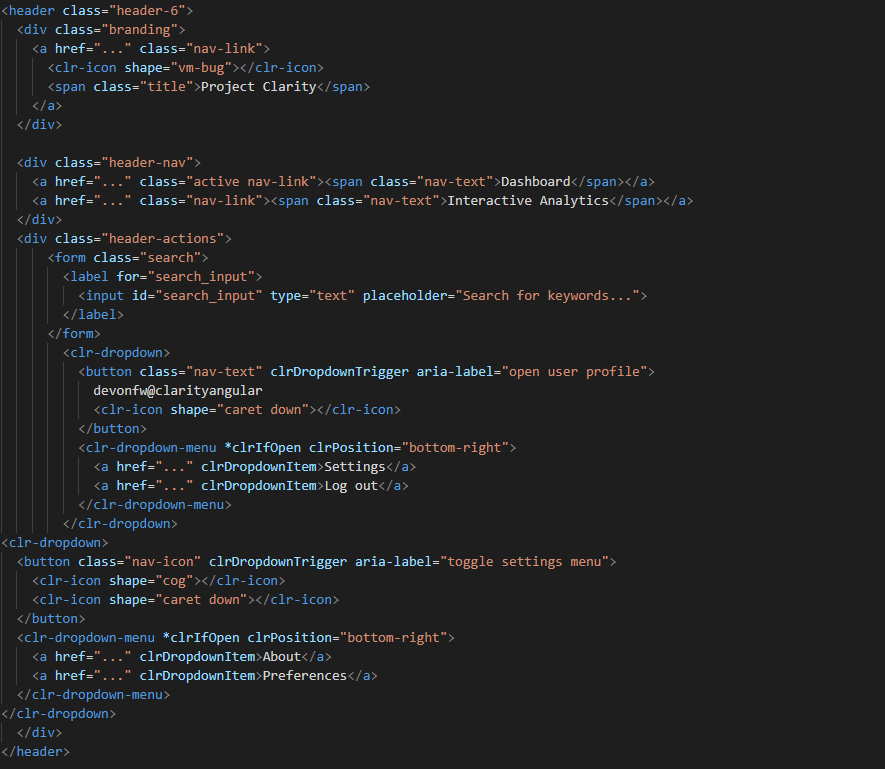
Task: Click the "open user profile" aria-label value
Action: pyautogui.click(x=577, y=371)
